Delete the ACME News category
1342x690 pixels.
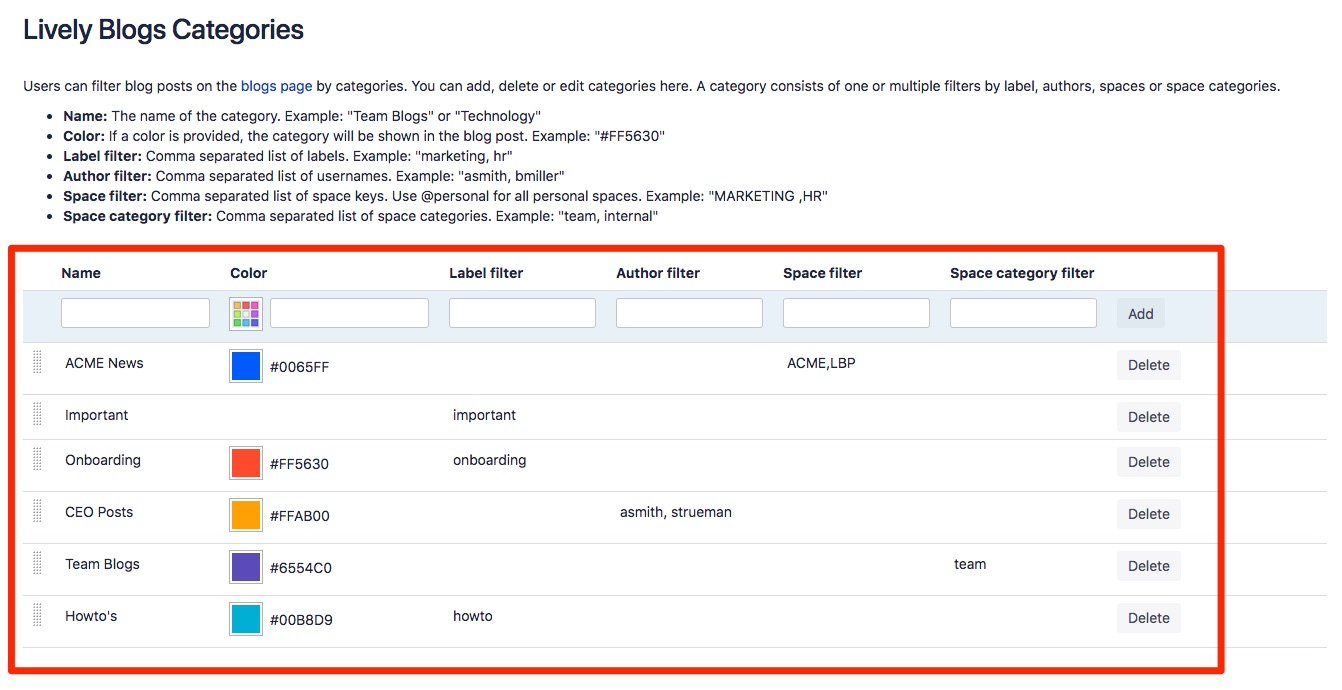pyautogui.click(x=1148, y=365)
